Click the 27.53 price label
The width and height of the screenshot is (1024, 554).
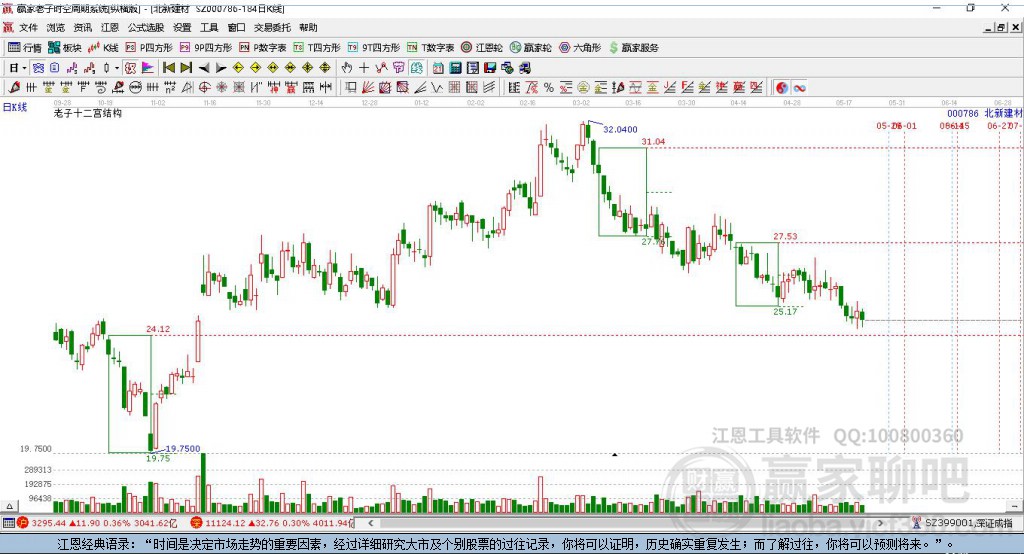point(785,236)
